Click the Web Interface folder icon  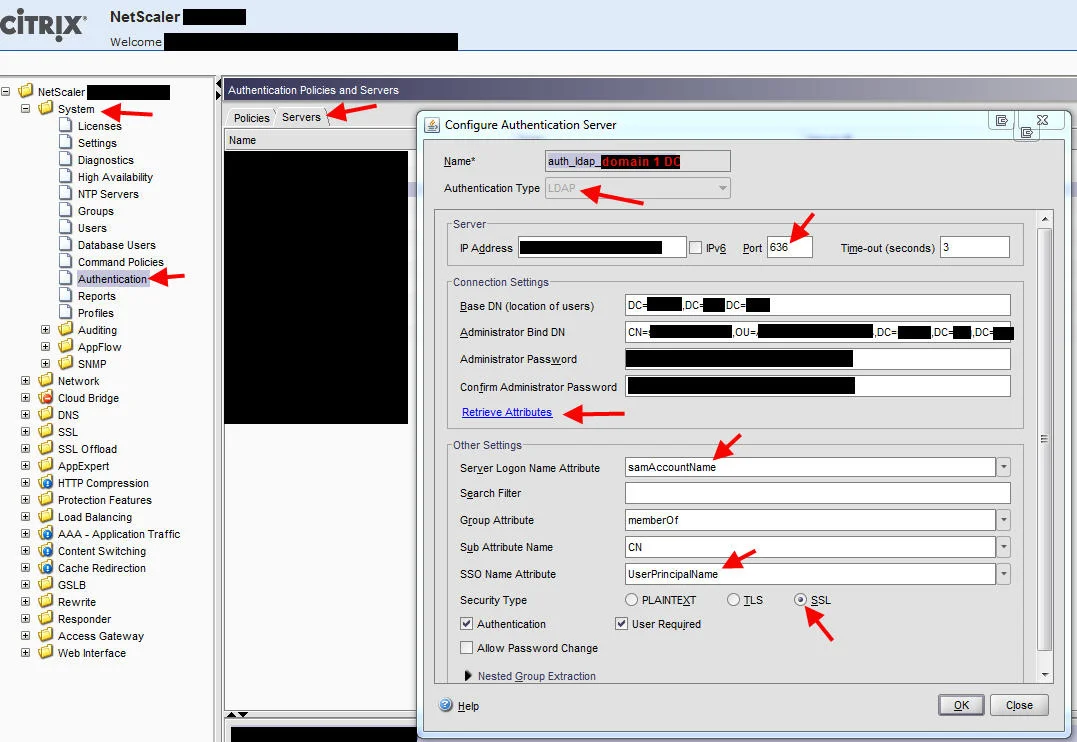(46, 652)
